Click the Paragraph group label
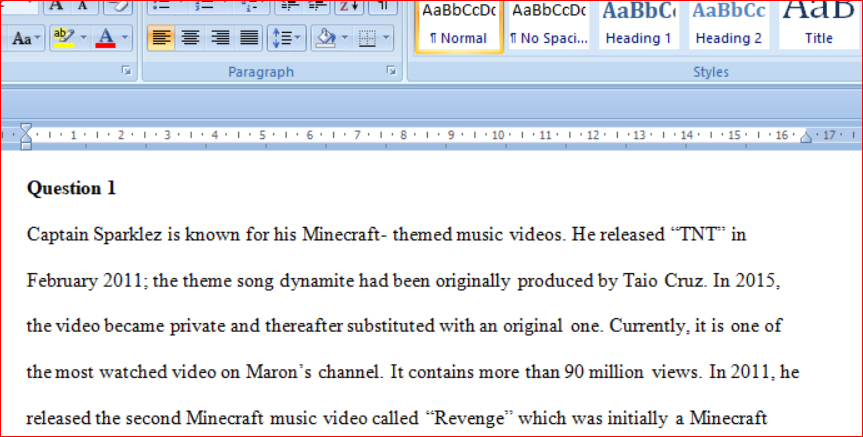863x437 pixels. pos(261,72)
